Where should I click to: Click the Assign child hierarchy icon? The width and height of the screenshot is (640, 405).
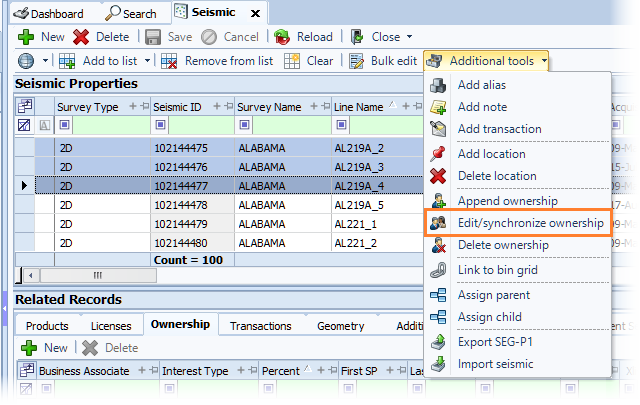(x=438, y=317)
